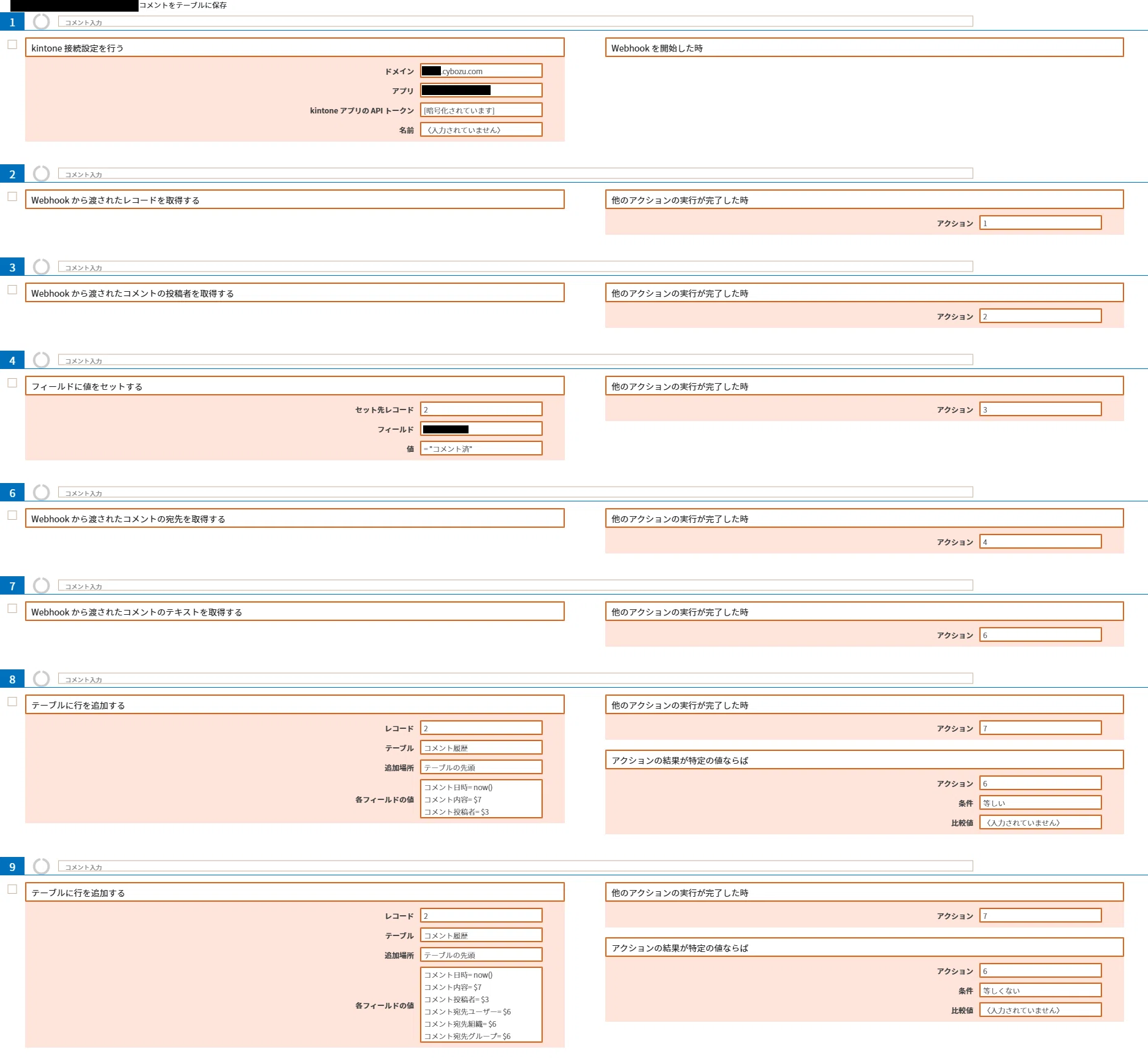
Task: Click the ドメイン field with cybozu.com
Action: pos(481,71)
